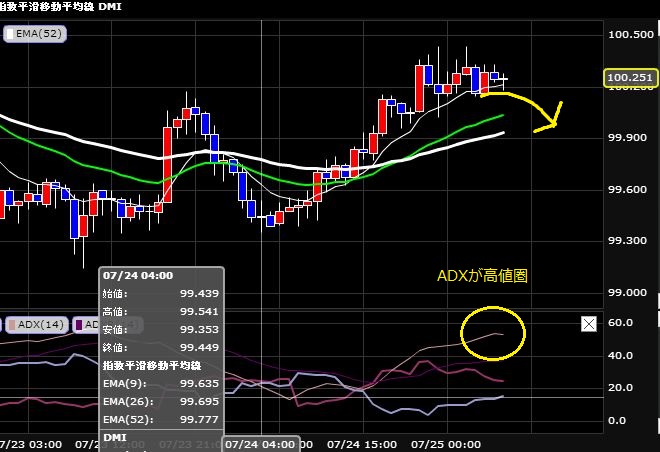660x452 pixels.
Task: Click the 99.600 price axis label
Action: click(627, 189)
